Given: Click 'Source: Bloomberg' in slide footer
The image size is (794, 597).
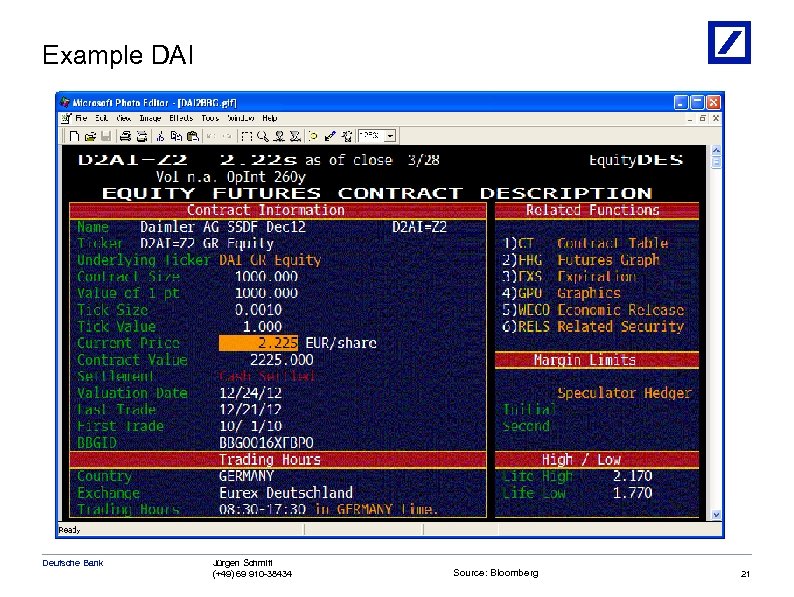Looking at the screenshot, I should pyautogui.click(x=496, y=573).
